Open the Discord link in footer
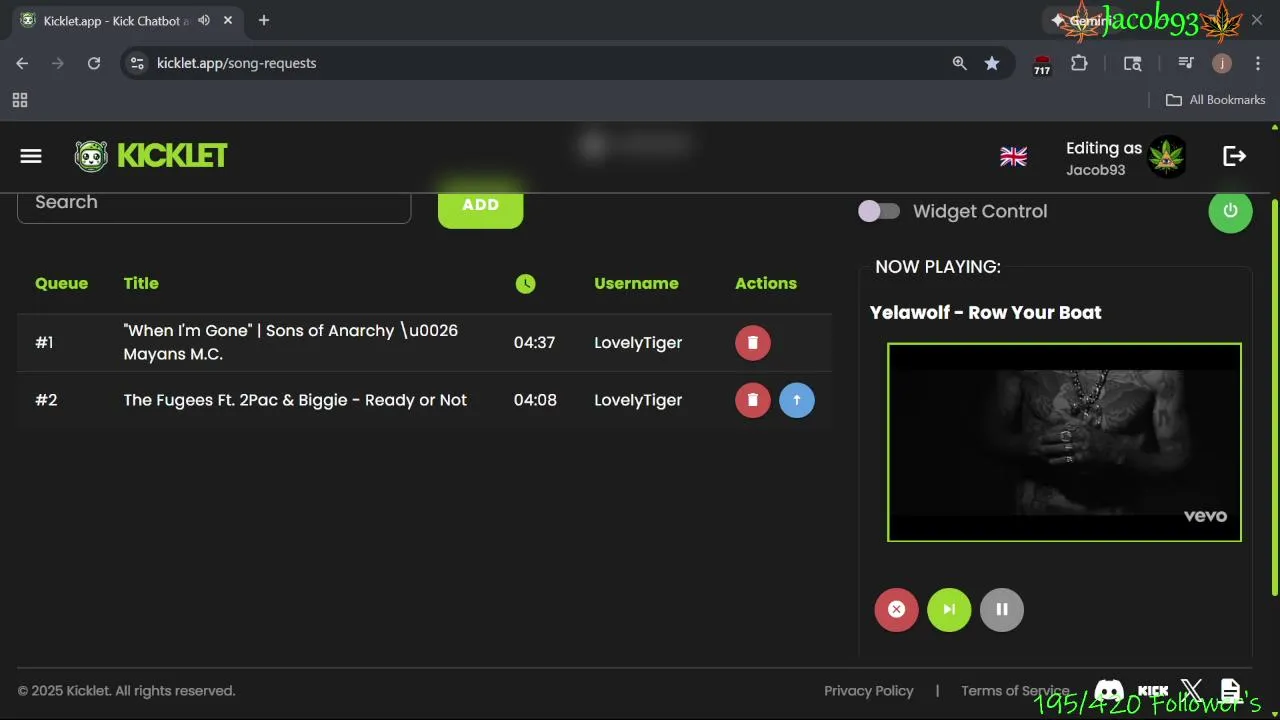The height and width of the screenshot is (720, 1280). (1109, 691)
